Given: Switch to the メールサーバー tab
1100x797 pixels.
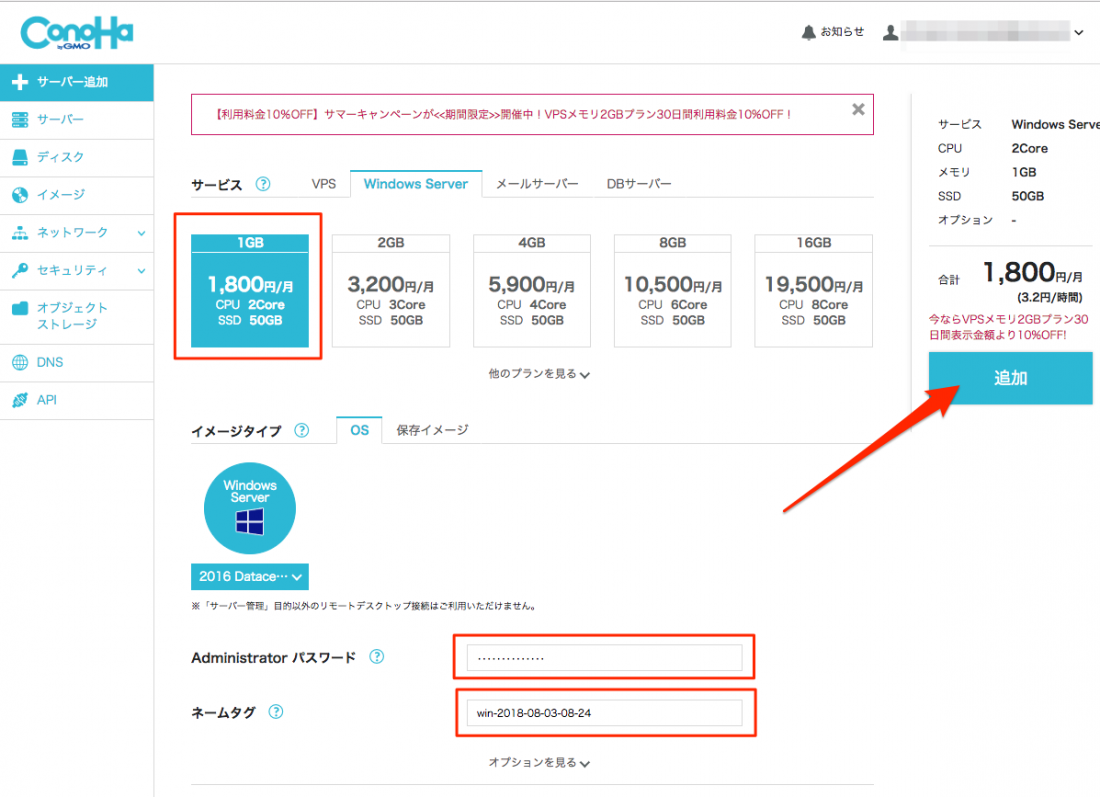Looking at the screenshot, I should click(537, 184).
